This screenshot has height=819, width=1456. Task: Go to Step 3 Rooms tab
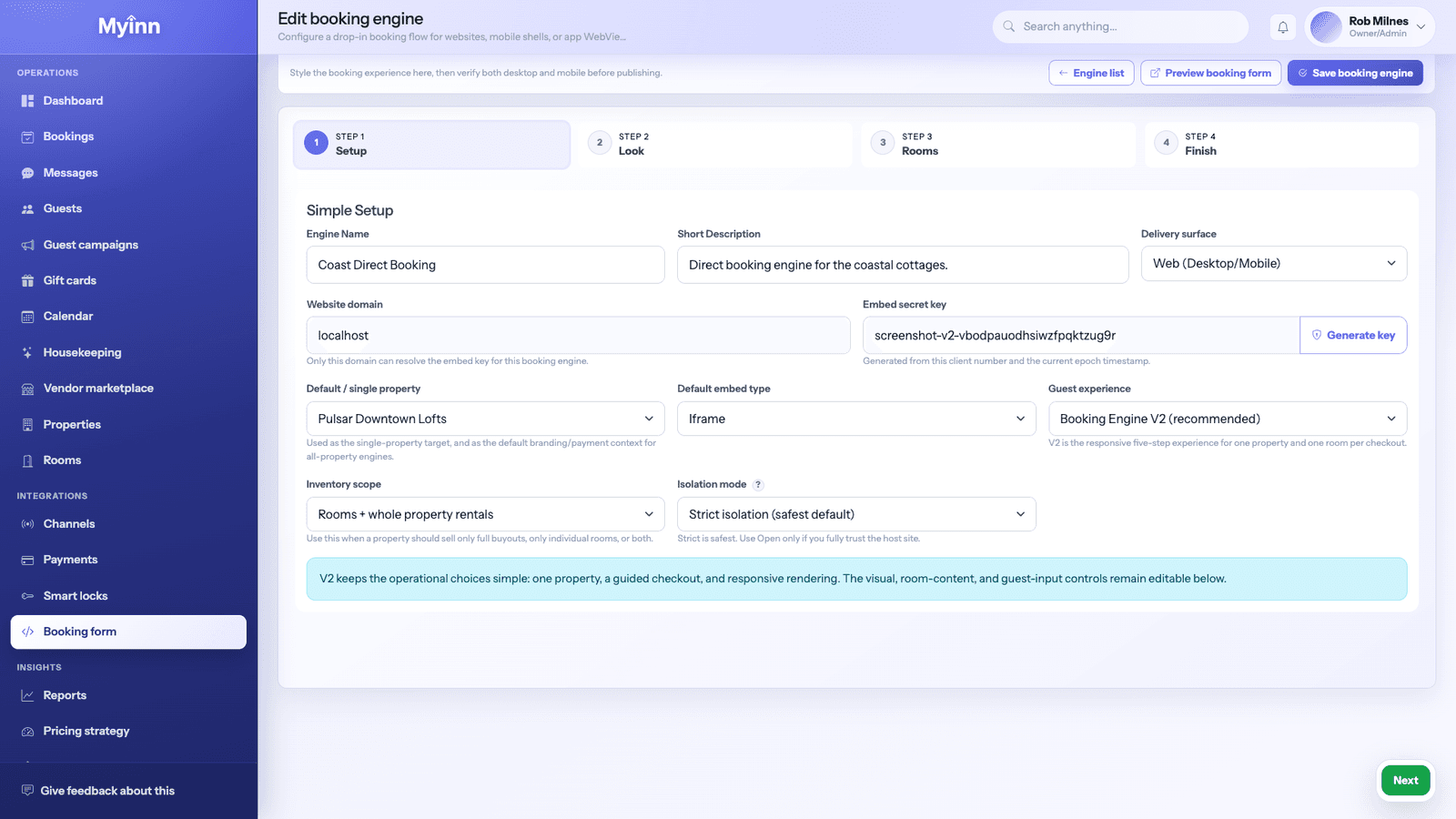pos(997,145)
